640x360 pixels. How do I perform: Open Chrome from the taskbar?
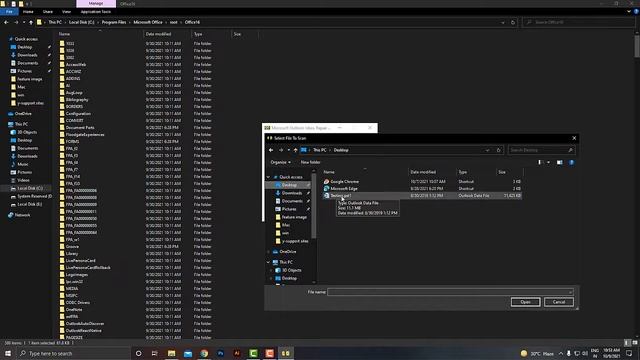(204, 353)
